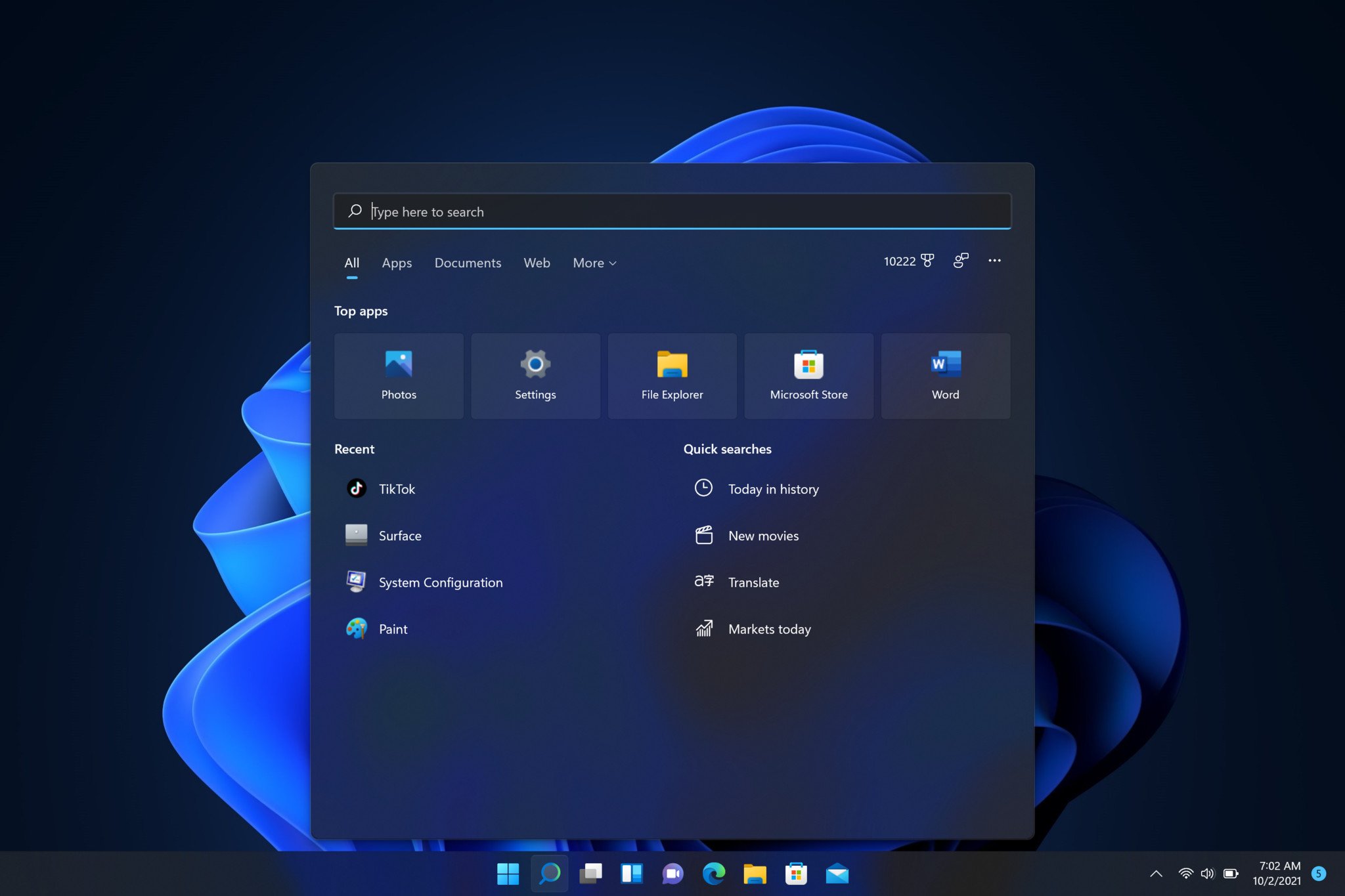Launch Word from Top apps
This screenshot has height=896, width=1345.
coord(945,375)
